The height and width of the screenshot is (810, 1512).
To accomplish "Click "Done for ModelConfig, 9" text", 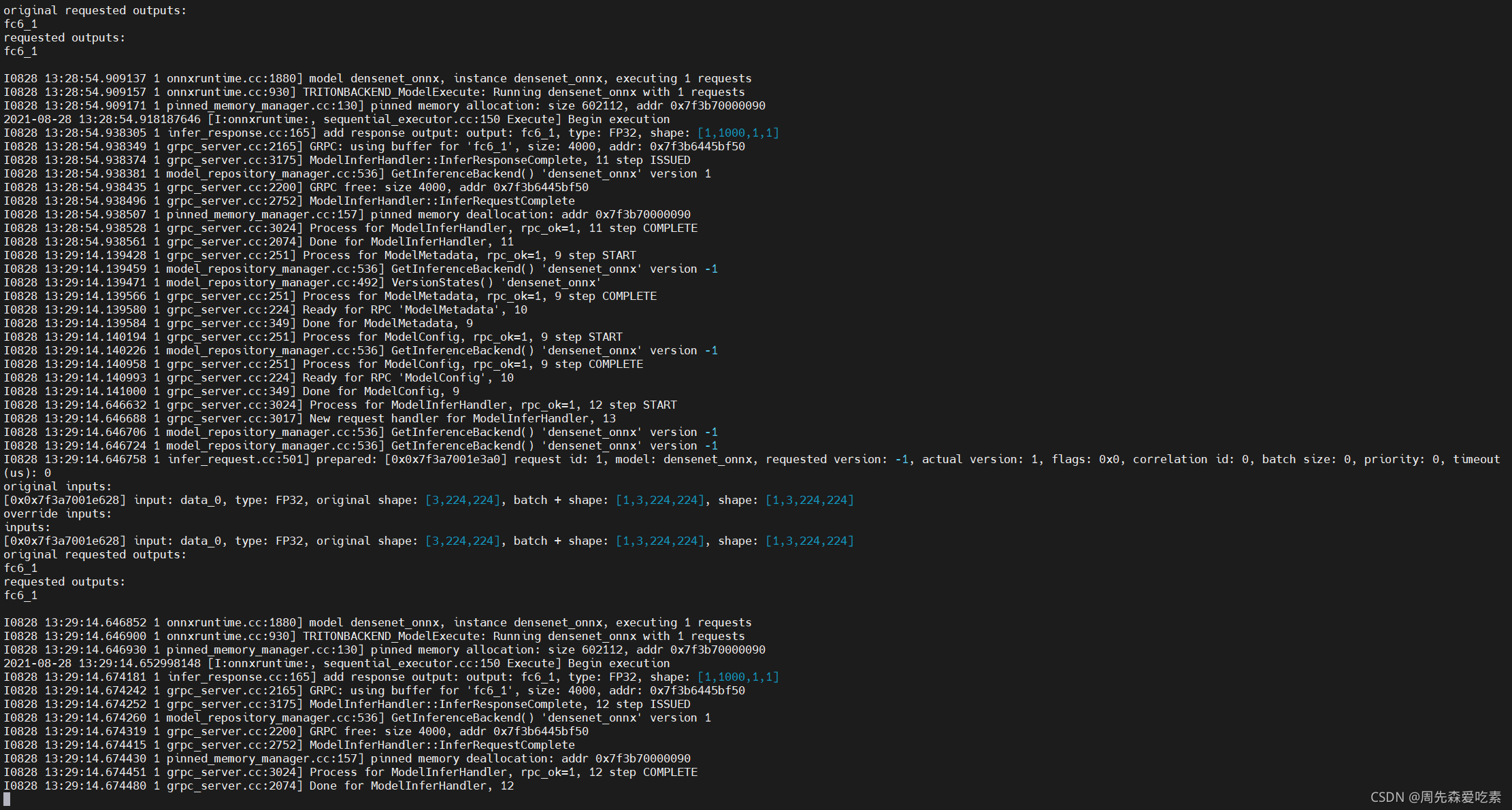I will (x=380, y=391).
